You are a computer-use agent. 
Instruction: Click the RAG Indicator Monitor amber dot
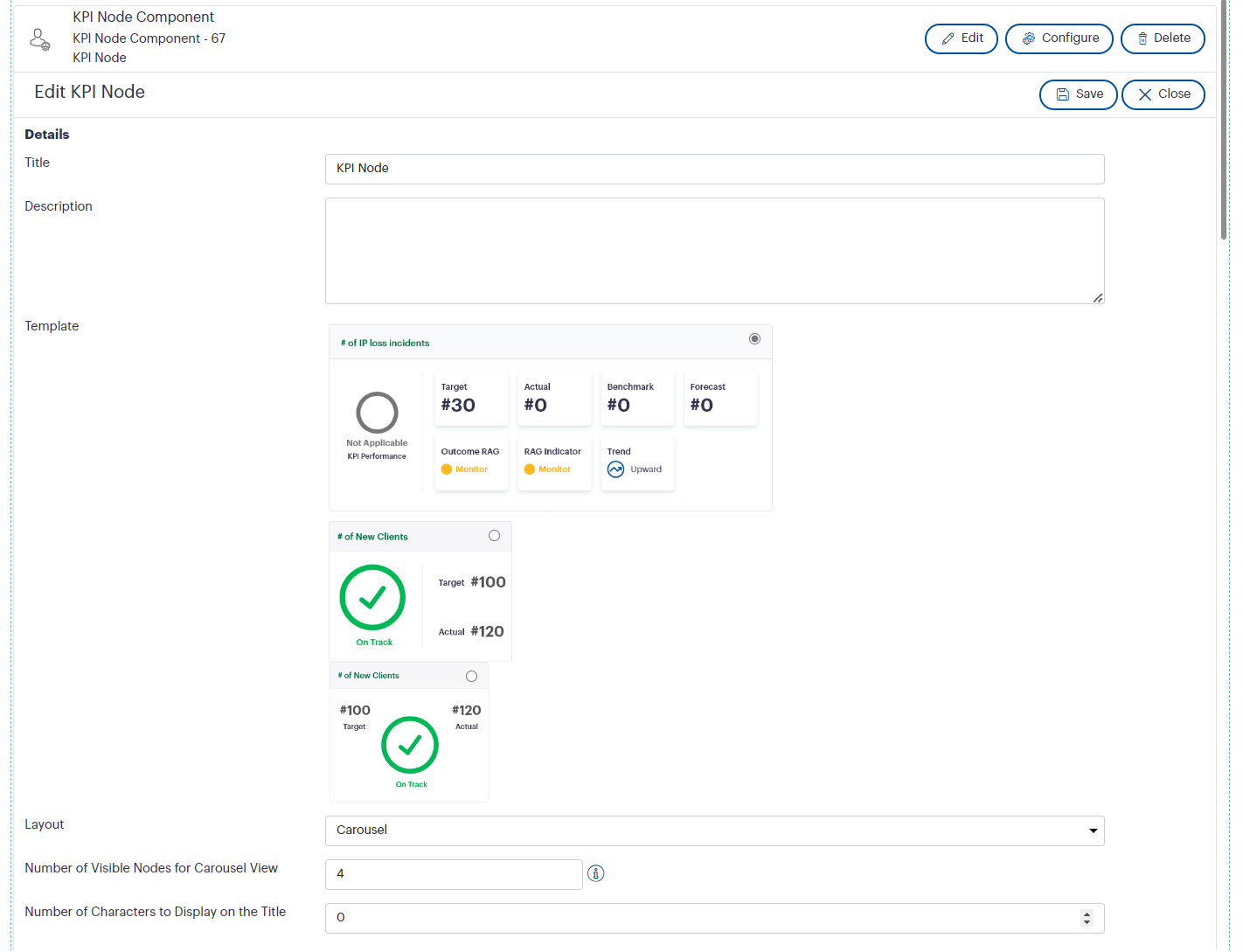(x=530, y=469)
